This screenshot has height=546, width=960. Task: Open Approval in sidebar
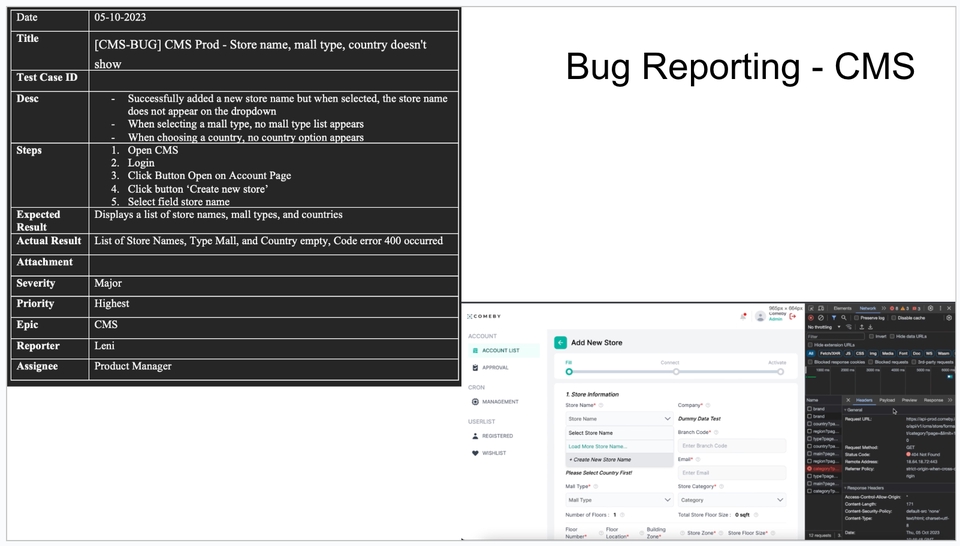(491, 368)
